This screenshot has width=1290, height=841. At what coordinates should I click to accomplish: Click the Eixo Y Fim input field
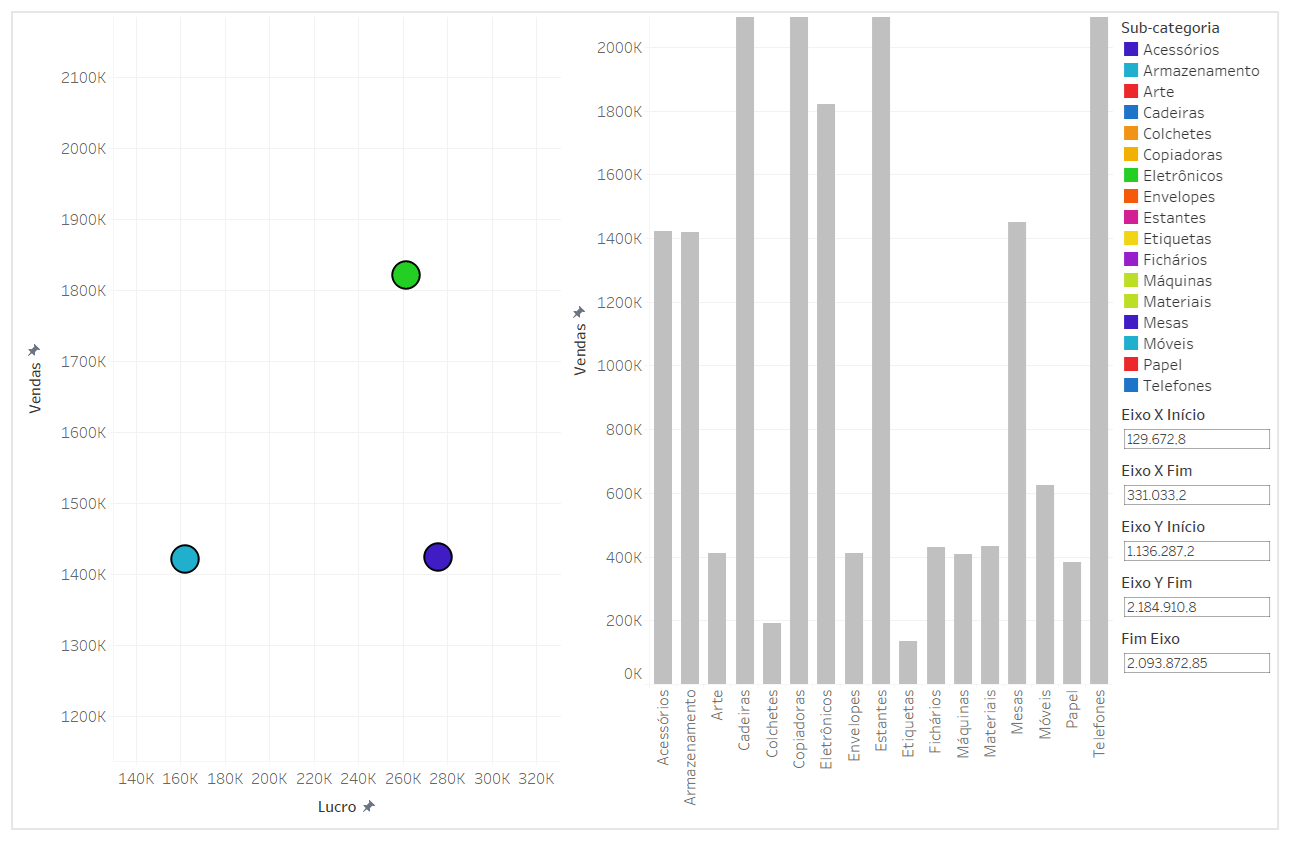(x=1197, y=607)
